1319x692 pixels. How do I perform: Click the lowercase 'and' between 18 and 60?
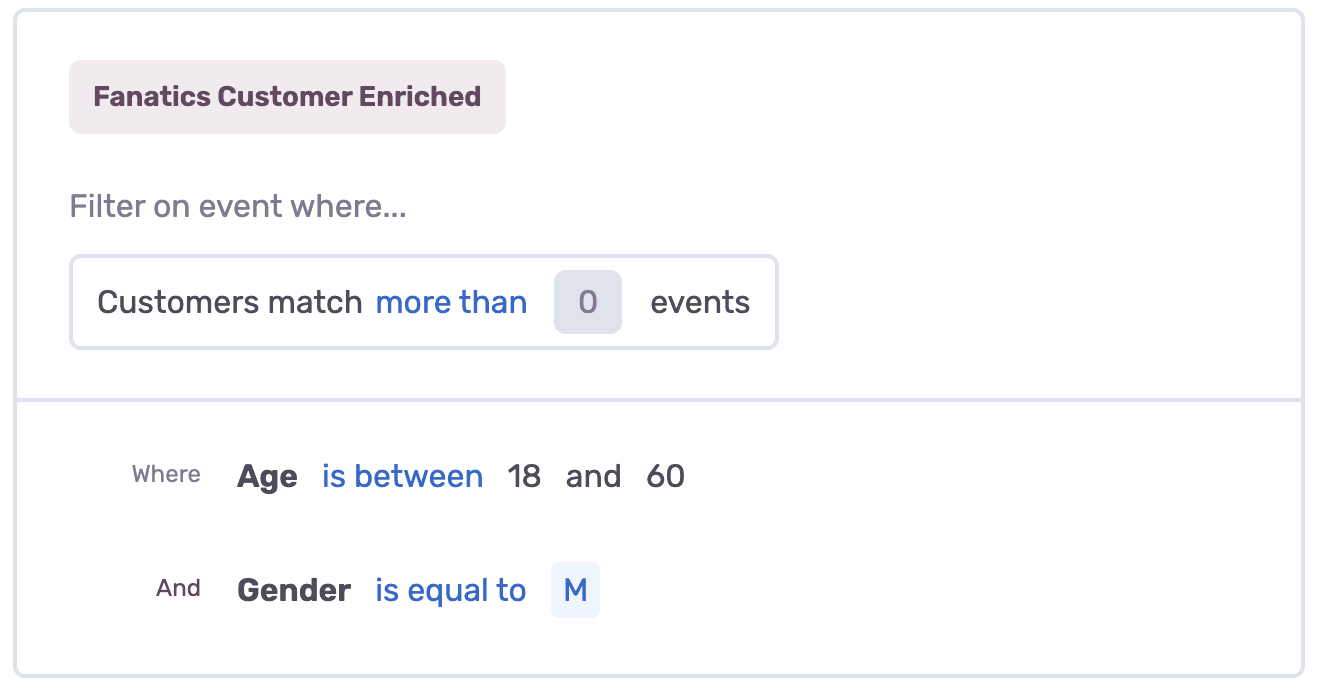coord(593,476)
